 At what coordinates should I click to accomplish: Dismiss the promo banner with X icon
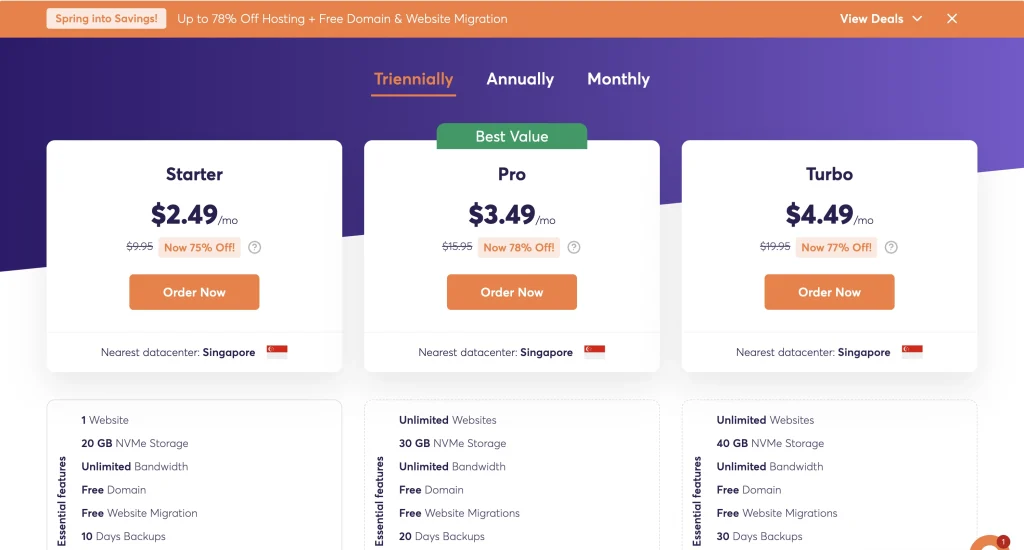(952, 19)
